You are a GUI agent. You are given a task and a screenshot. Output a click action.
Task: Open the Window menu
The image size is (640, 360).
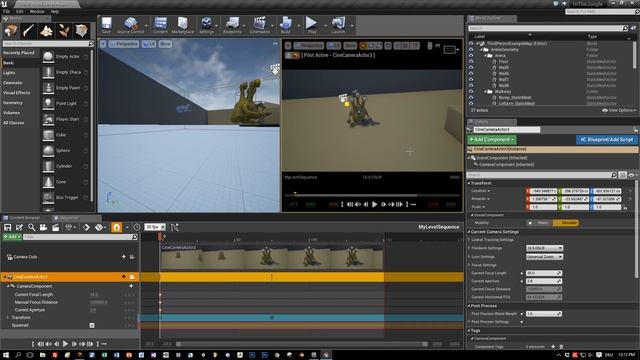point(37,11)
